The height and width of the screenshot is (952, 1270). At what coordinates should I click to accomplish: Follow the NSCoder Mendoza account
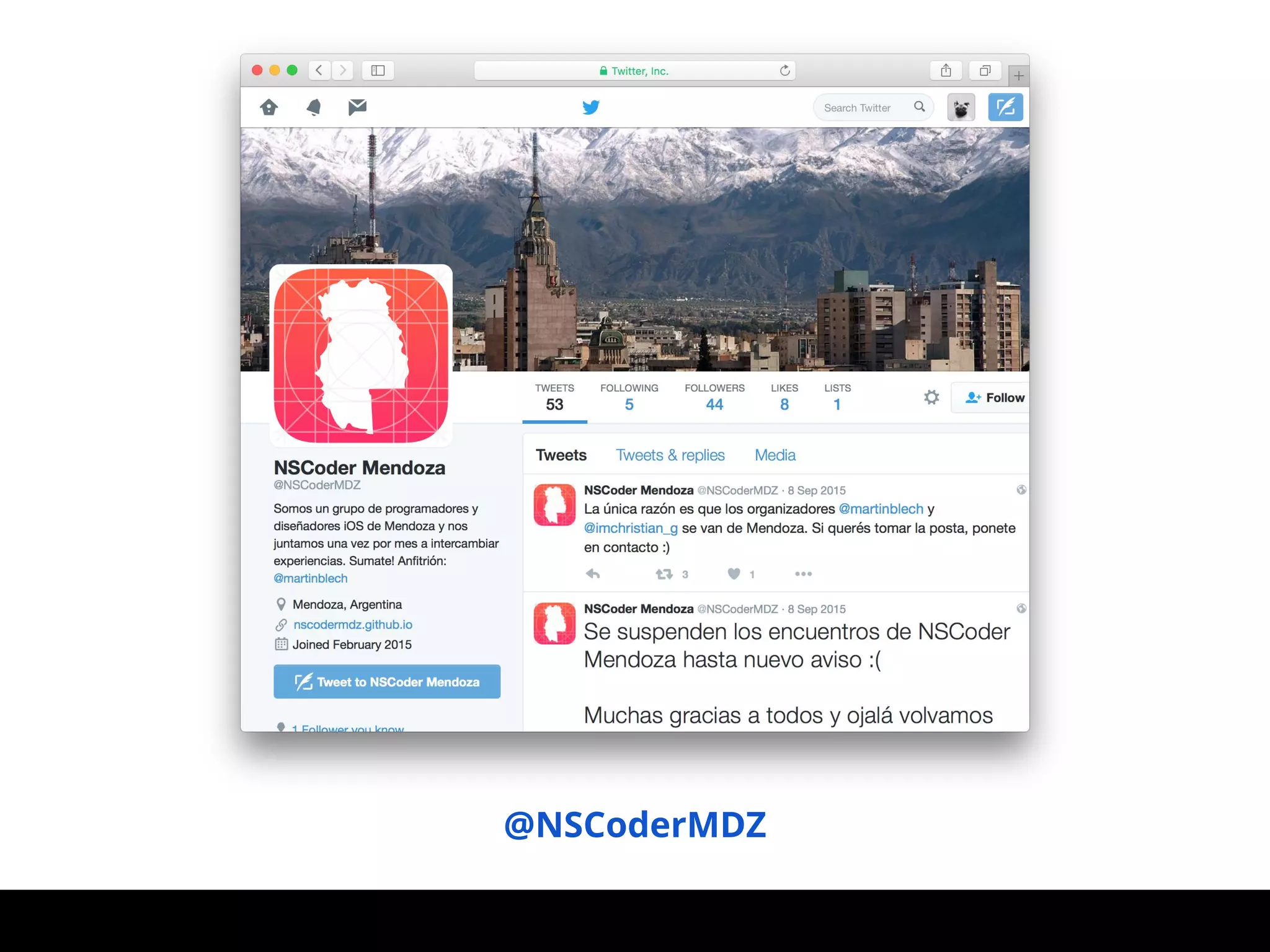pos(994,398)
